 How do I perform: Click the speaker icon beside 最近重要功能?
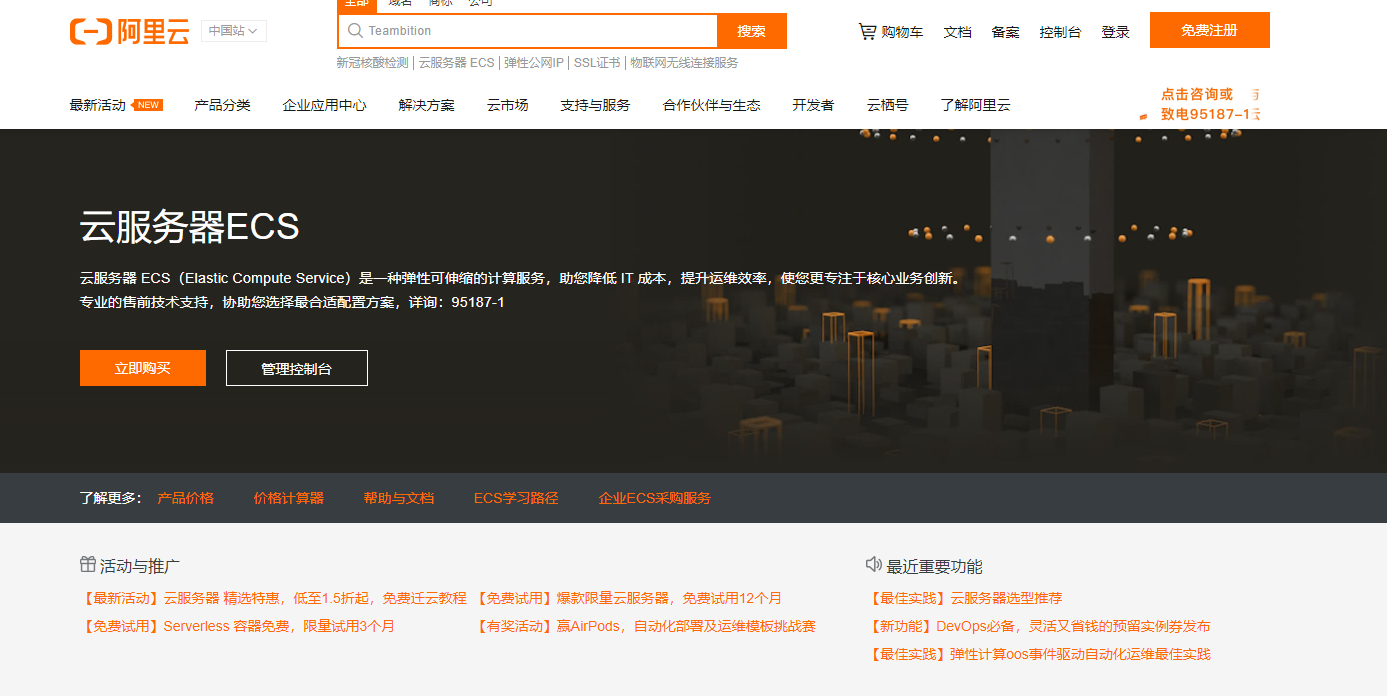click(x=873, y=564)
